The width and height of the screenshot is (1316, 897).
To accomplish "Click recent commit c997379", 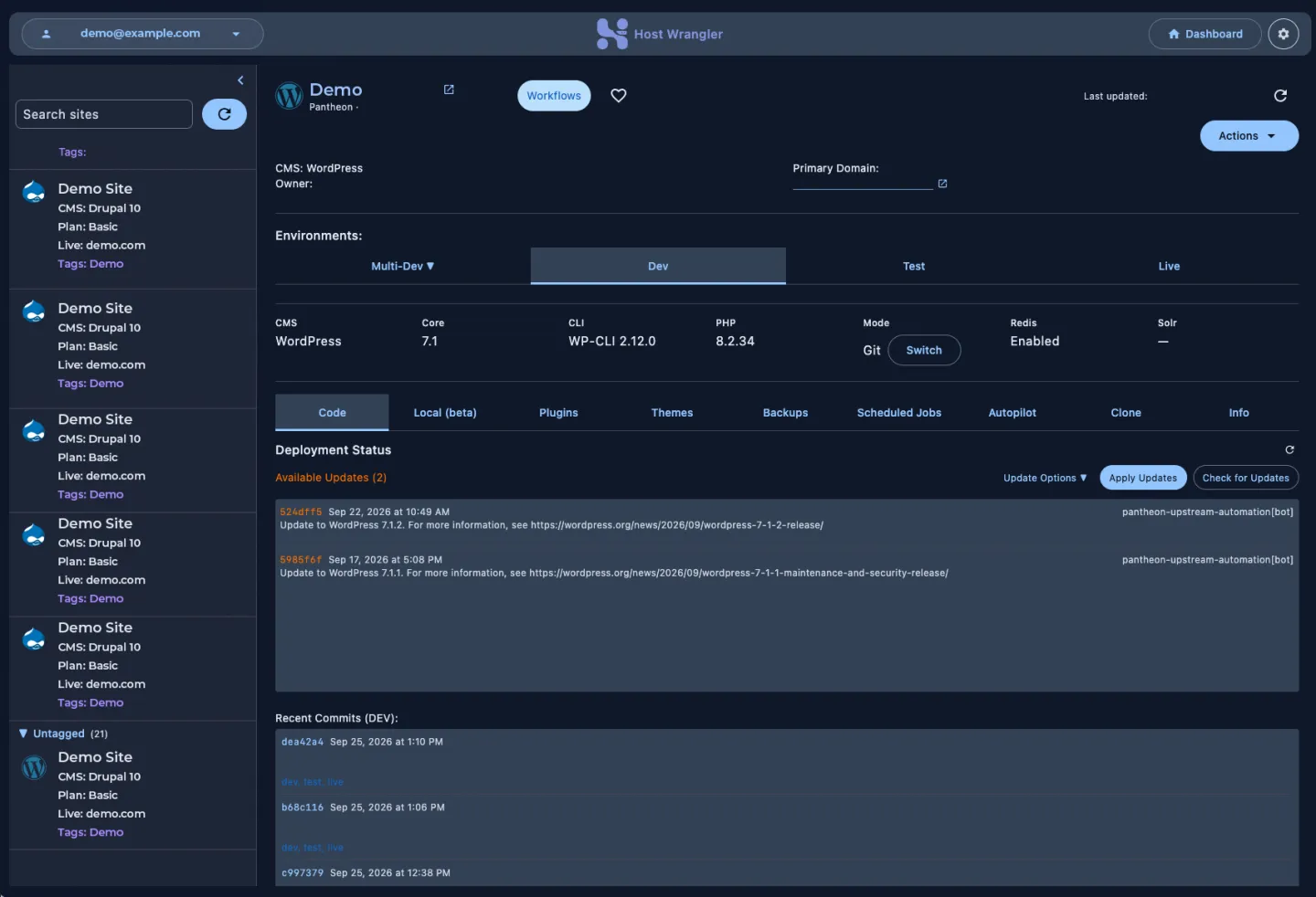I will coord(302,873).
